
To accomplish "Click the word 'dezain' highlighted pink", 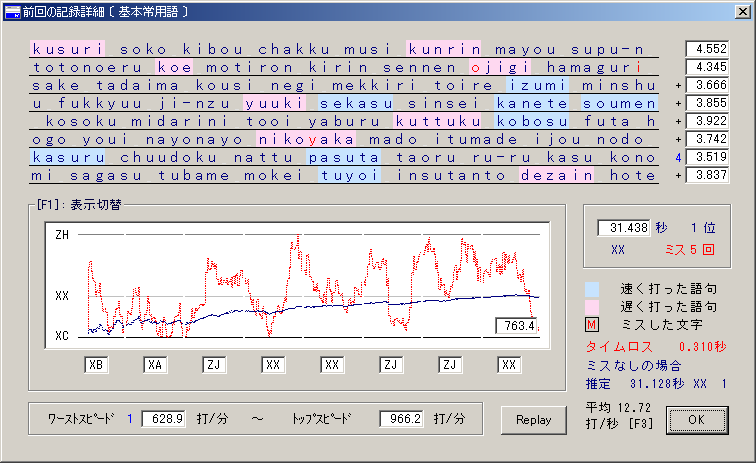I will pyautogui.click(x=557, y=176).
